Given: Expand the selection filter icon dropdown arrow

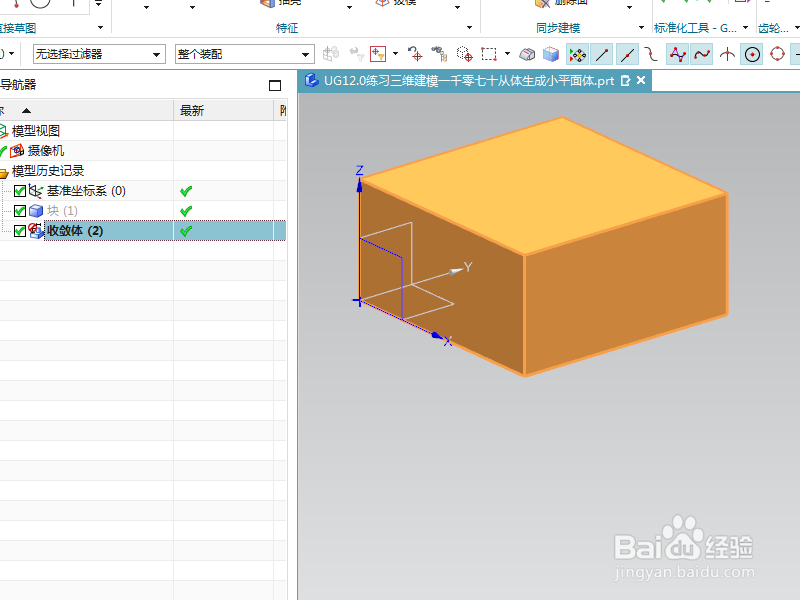Looking at the screenshot, I should coord(395,54).
